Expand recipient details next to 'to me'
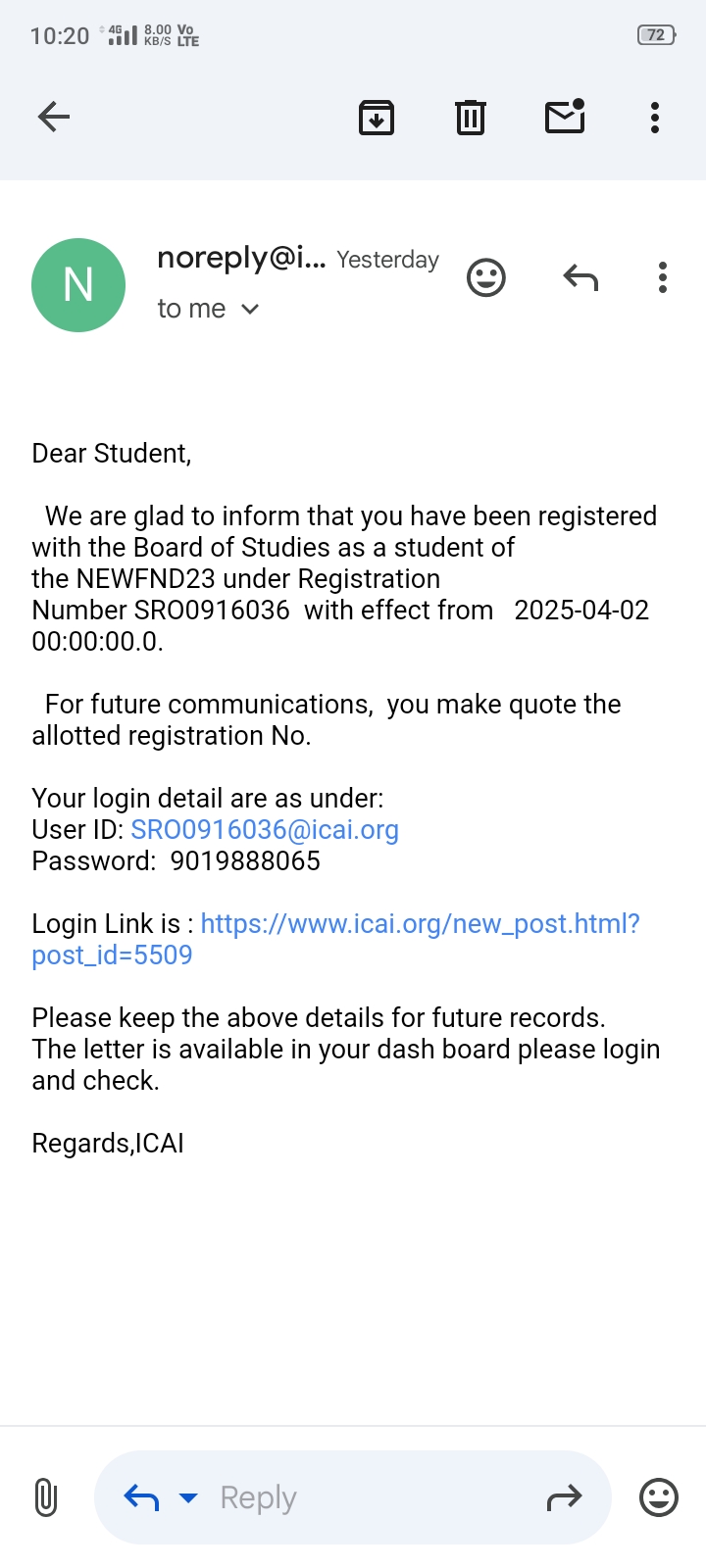Image resolution: width=706 pixels, height=1568 pixels. [x=250, y=310]
